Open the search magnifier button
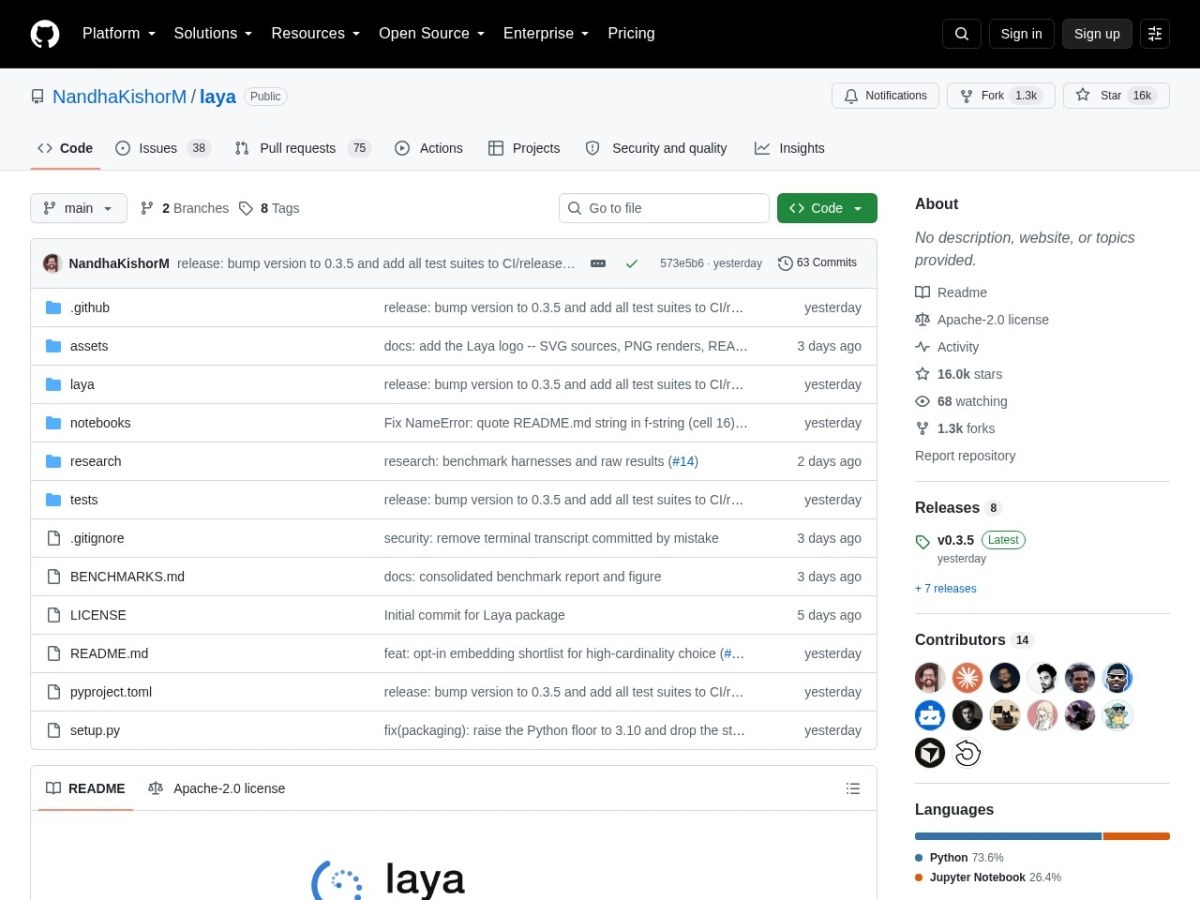The image size is (1200, 900). [961, 34]
